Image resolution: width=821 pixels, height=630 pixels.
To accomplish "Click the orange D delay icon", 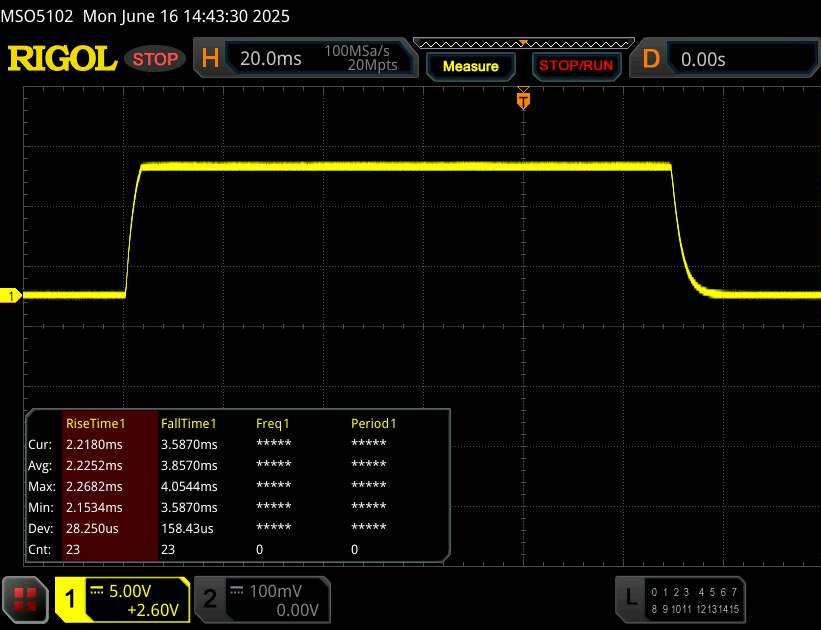I will pyautogui.click(x=651, y=59).
